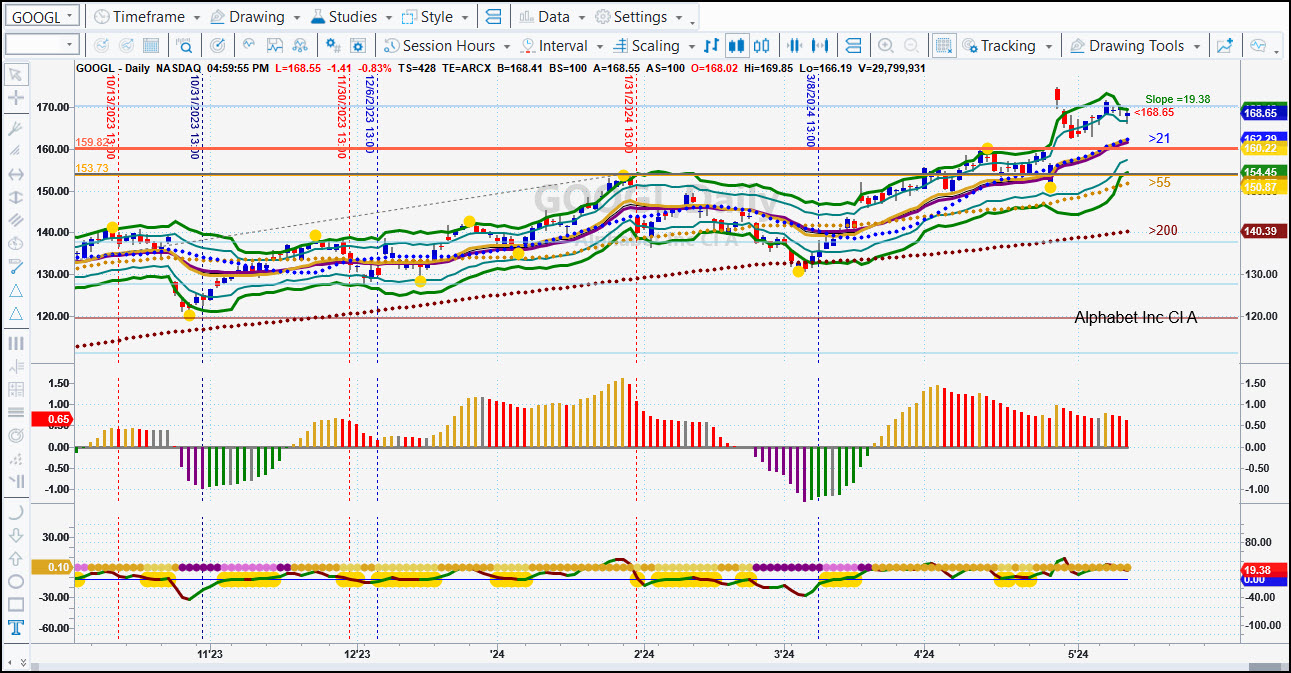This screenshot has width=1291, height=673.
Task: Select the text T drawing tool
Action: pyautogui.click(x=16, y=629)
